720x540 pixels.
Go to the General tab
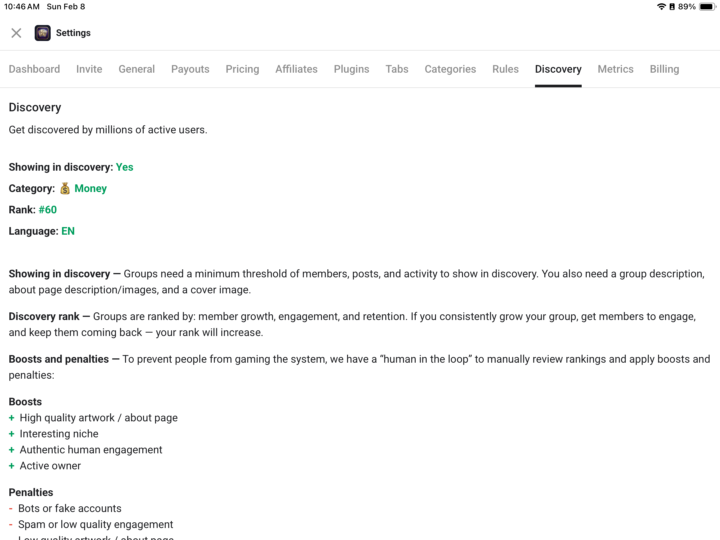click(136, 69)
